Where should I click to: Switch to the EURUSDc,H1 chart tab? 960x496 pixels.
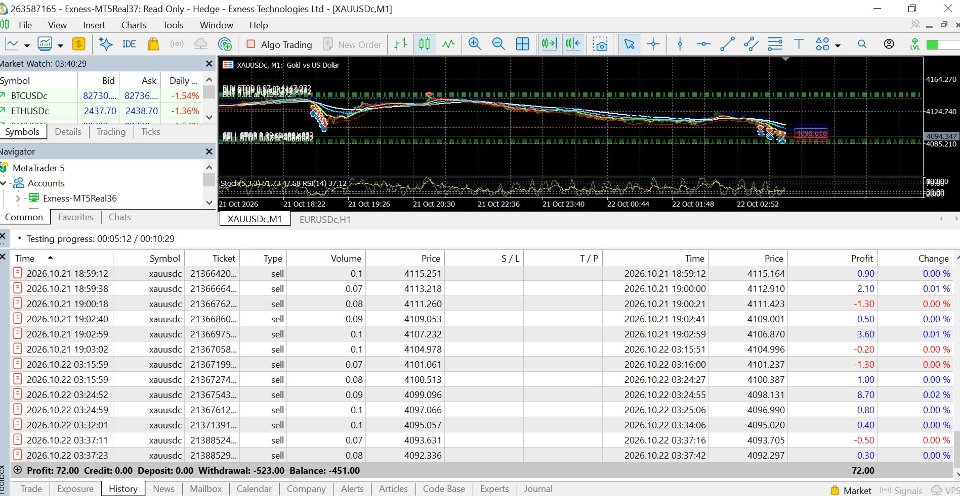326,219
